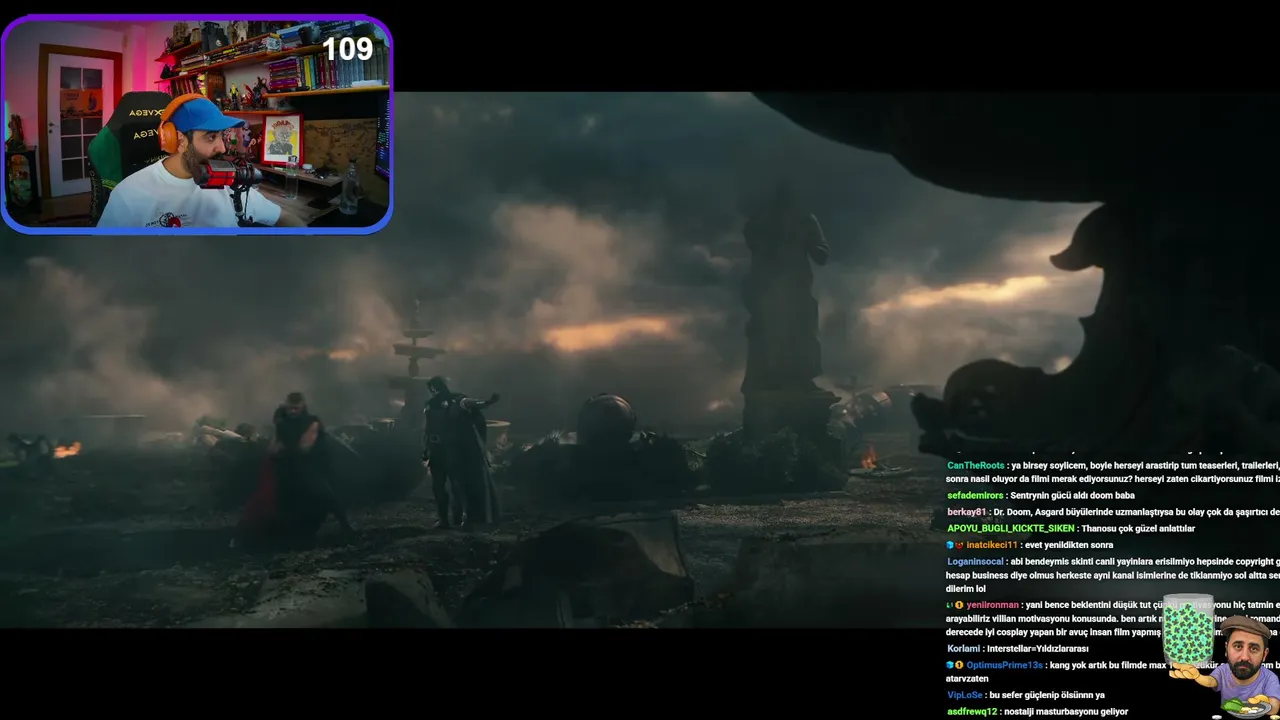Select username asdfrewq12 in chat
This screenshot has width=1280, height=720.
click(972, 712)
